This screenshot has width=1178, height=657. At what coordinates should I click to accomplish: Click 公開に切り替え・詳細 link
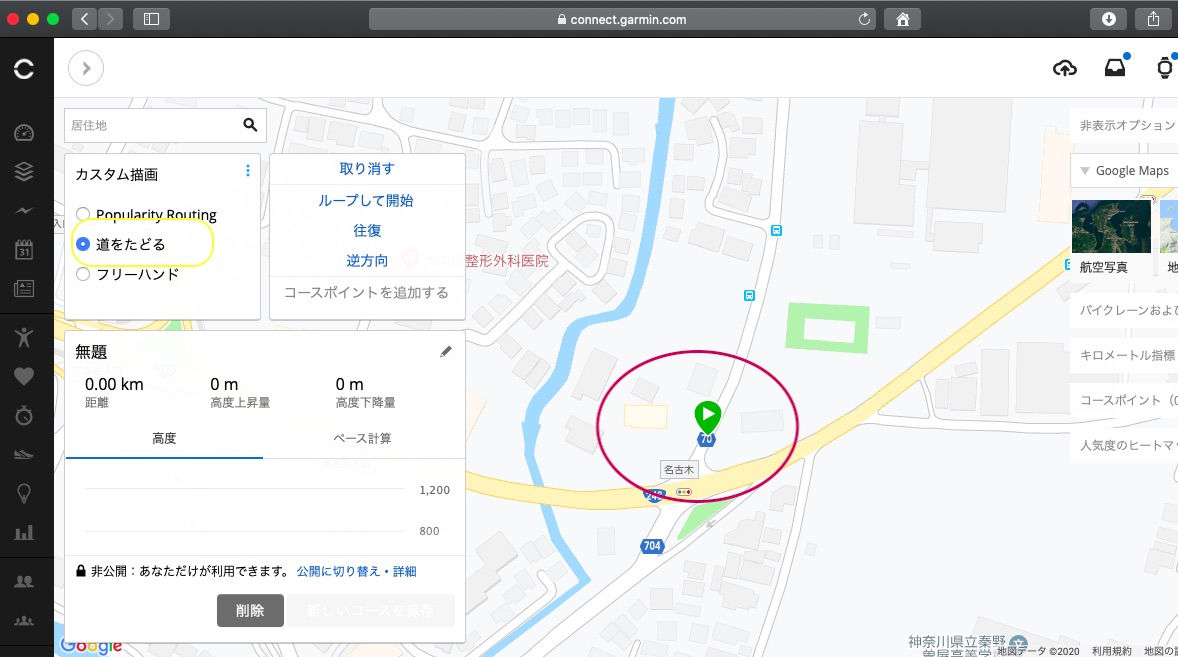[356, 571]
